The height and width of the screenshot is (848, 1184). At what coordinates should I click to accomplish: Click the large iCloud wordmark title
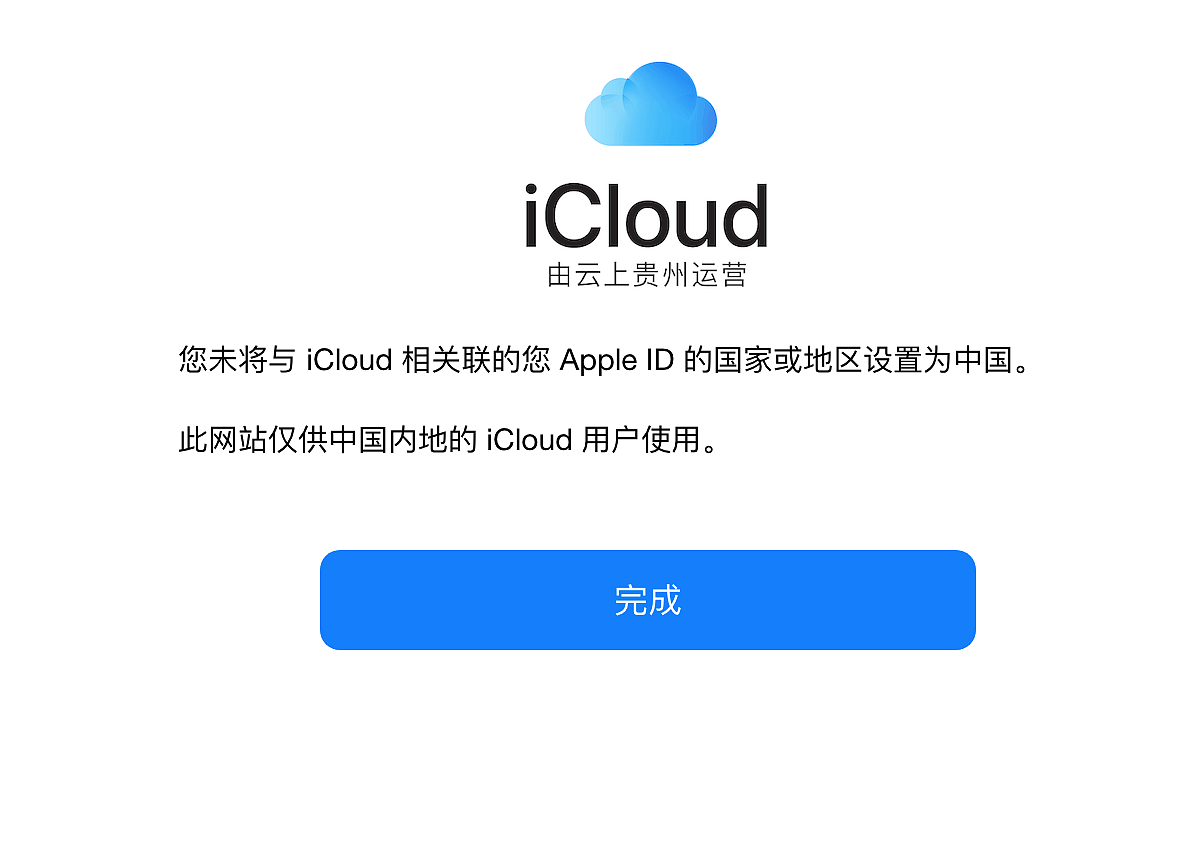[646, 217]
